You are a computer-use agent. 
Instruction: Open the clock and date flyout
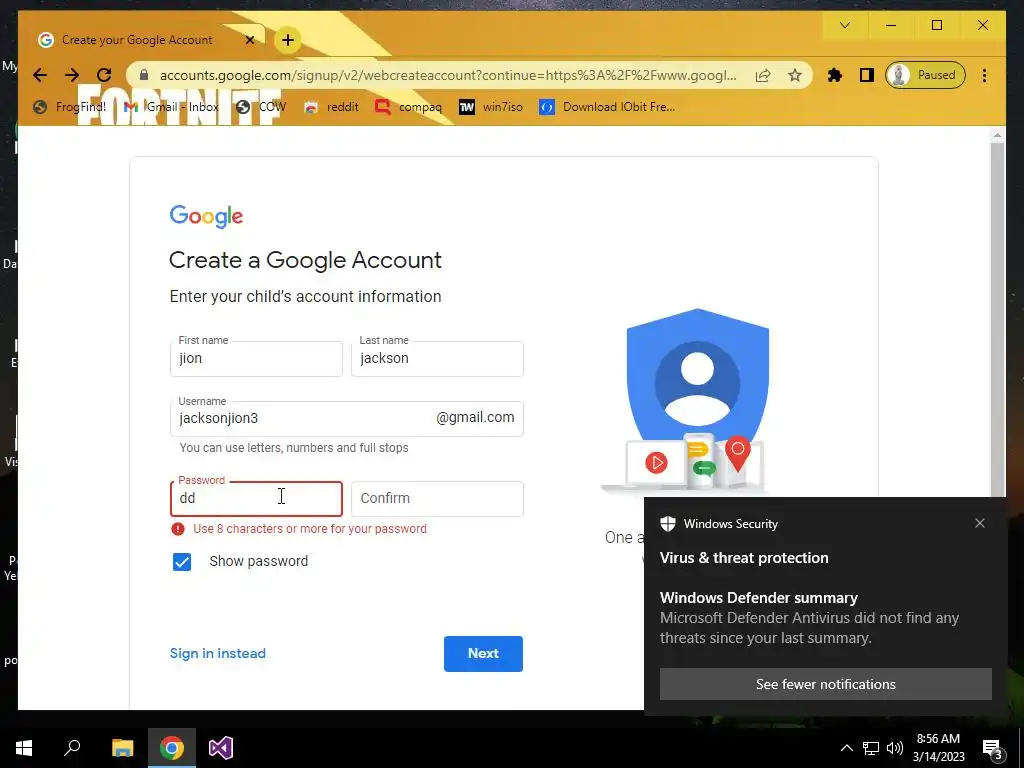click(x=938, y=748)
